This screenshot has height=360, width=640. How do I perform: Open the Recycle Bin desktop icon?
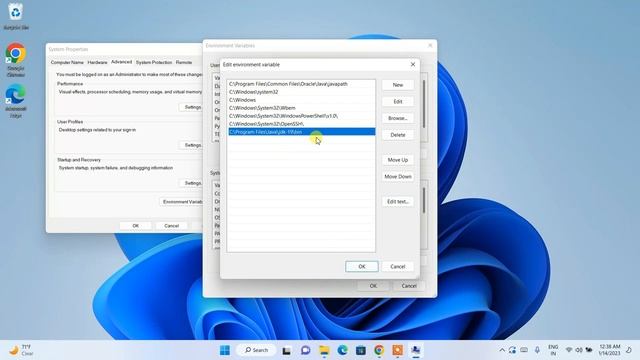point(16,16)
